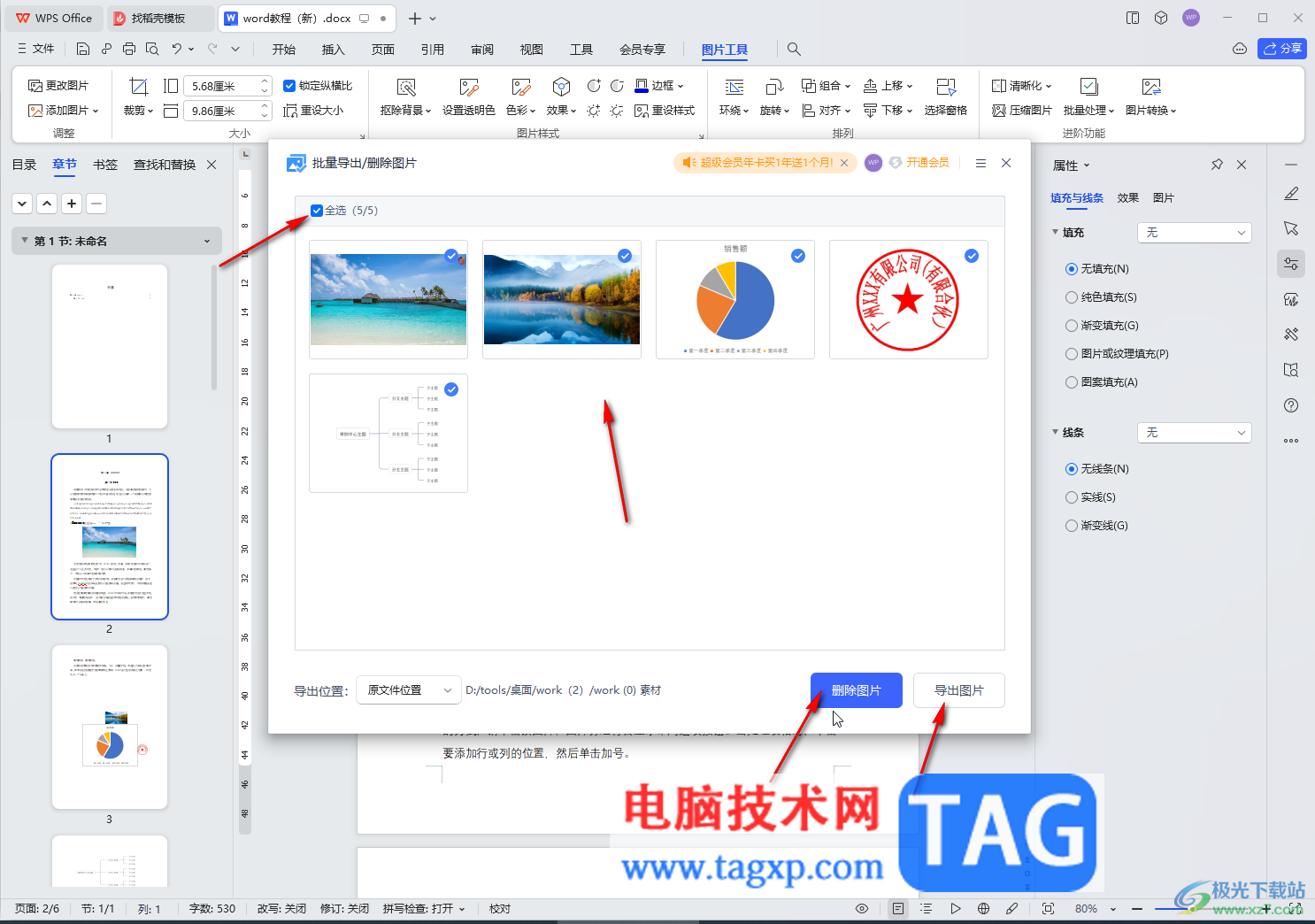Viewport: 1315px width, 924px height.
Task: Open the 开始 ribbon tab
Action: (283, 50)
